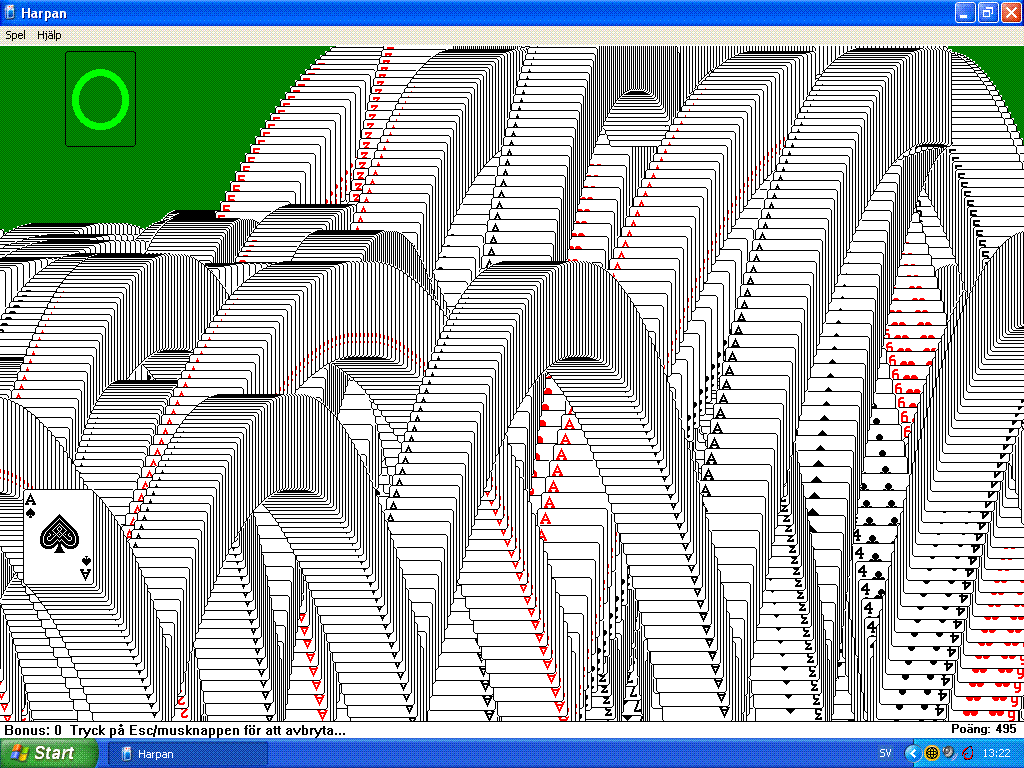Restore down the Harpan window

tap(987, 13)
